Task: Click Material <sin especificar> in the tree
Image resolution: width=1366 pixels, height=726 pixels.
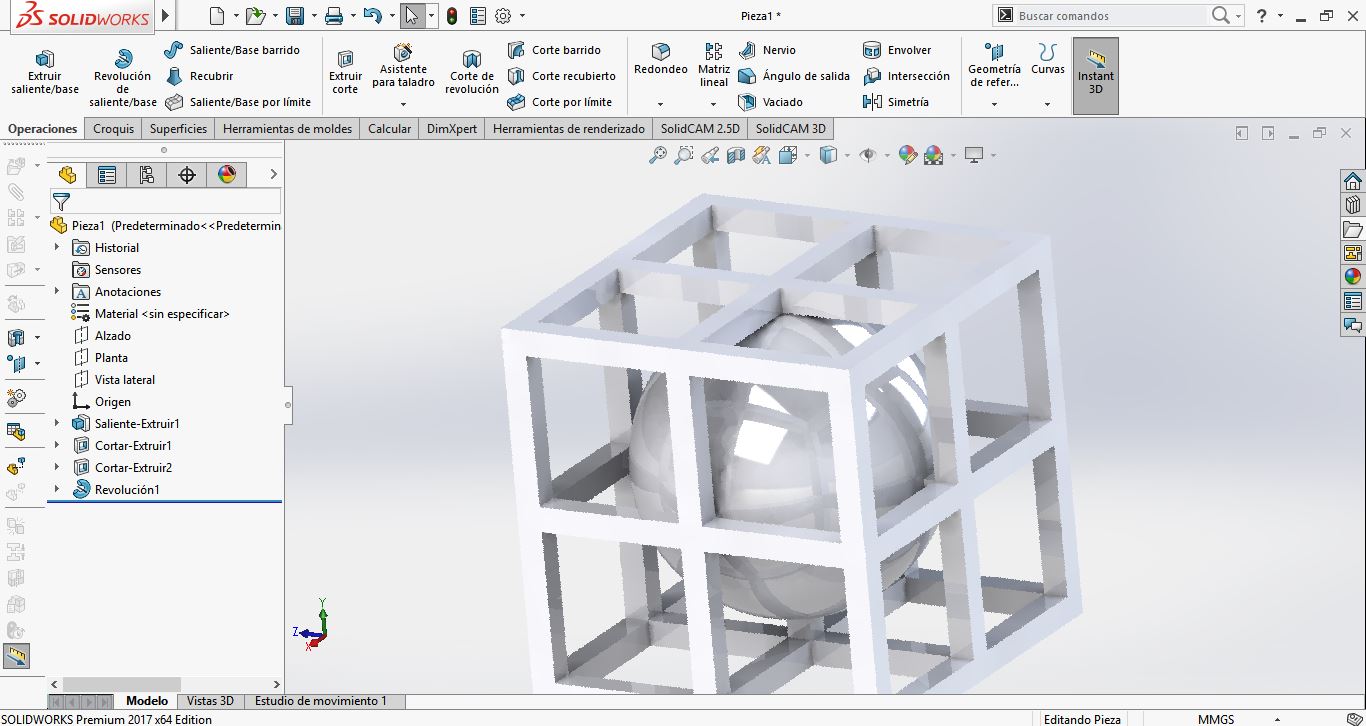Action: 162,314
